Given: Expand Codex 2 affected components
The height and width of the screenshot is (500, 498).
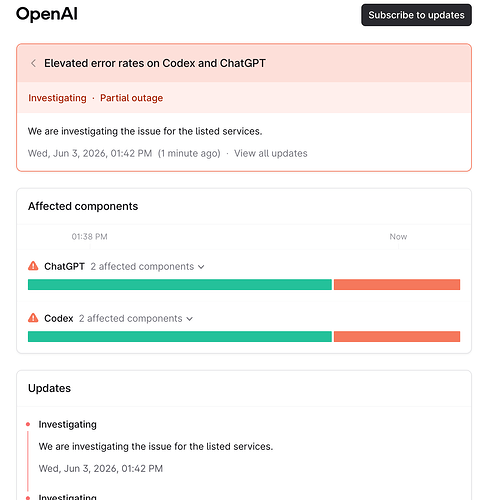Looking at the screenshot, I should coord(136,319).
